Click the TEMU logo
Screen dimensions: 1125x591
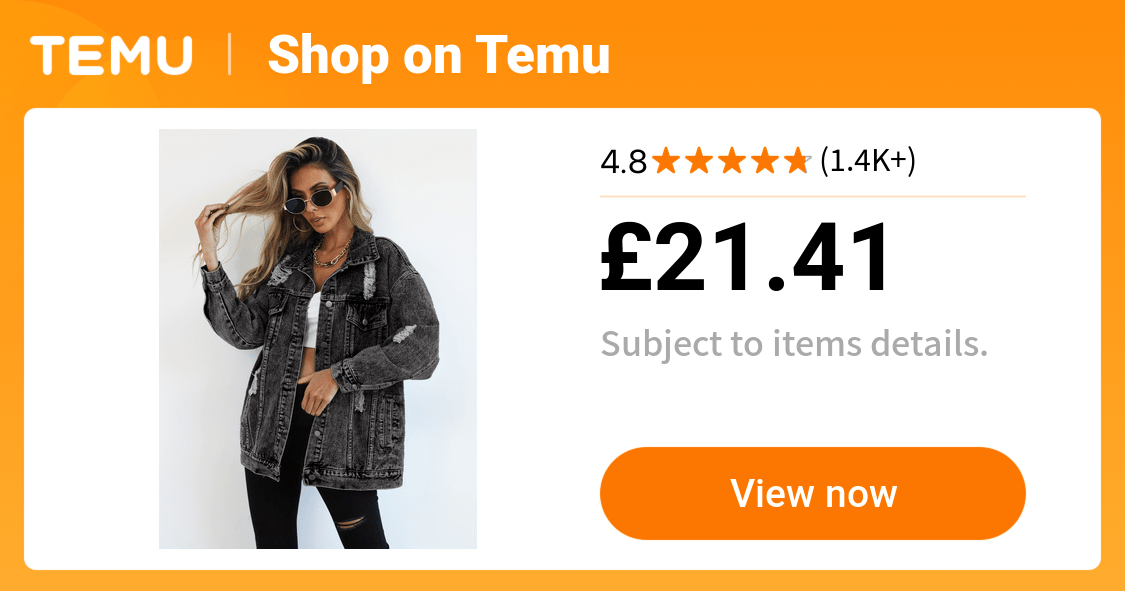111,56
